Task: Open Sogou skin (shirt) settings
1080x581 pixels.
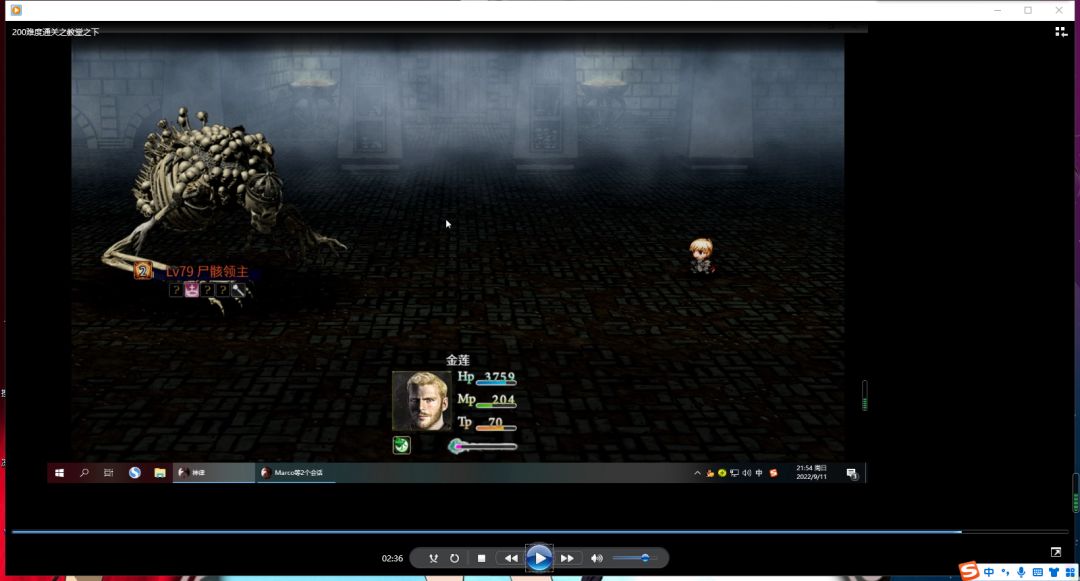Action: tap(1054, 573)
